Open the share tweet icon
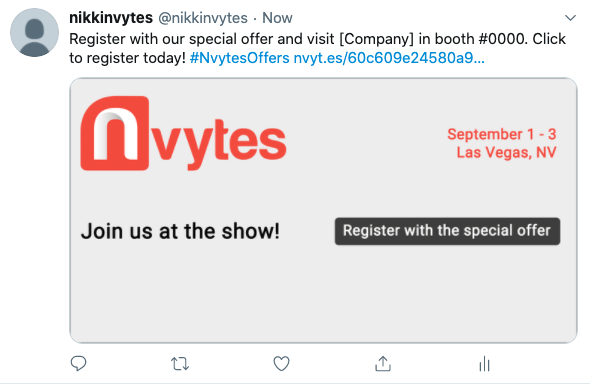This screenshot has height=384, width=590. [x=383, y=363]
